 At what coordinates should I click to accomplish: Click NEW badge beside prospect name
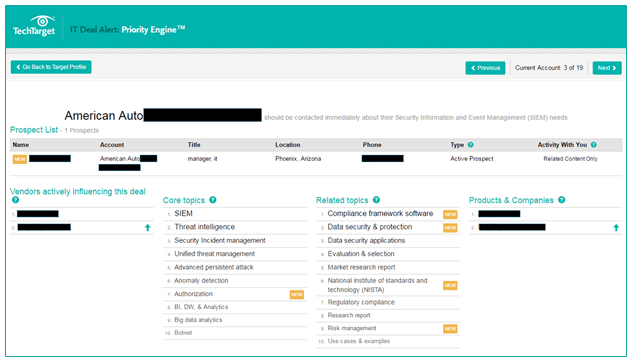click(x=20, y=159)
